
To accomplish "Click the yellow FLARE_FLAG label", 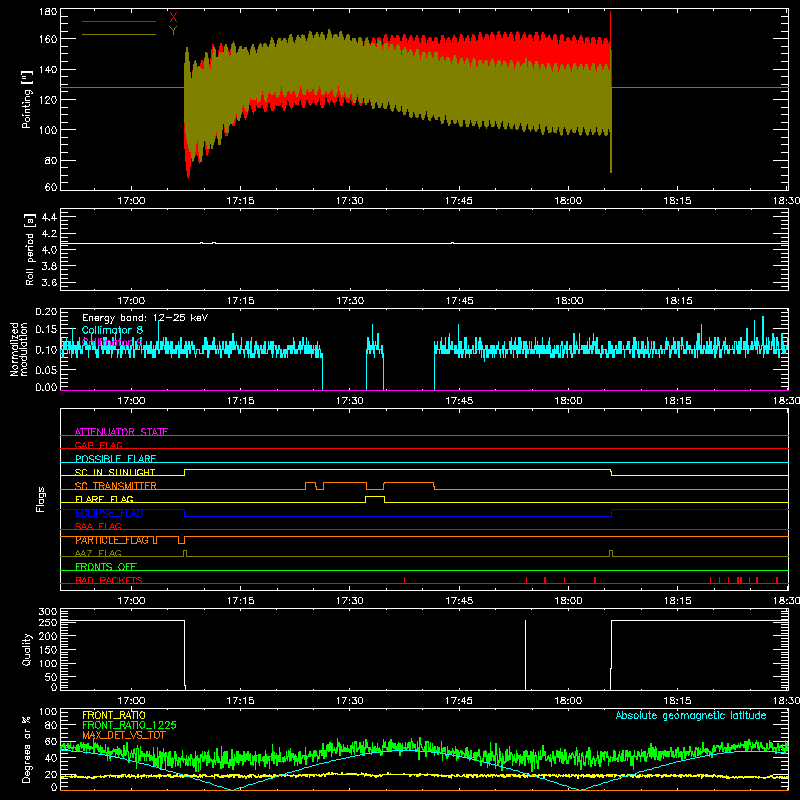I will pos(104,499).
